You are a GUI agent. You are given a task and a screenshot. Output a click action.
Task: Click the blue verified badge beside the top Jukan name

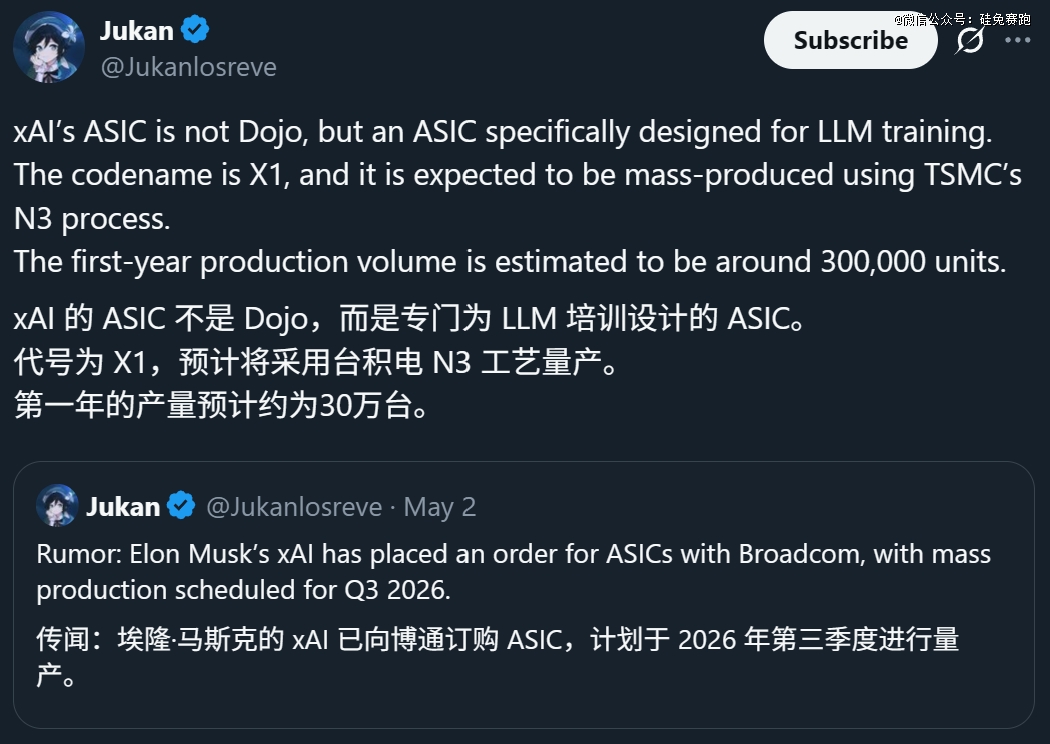tap(195, 30)
